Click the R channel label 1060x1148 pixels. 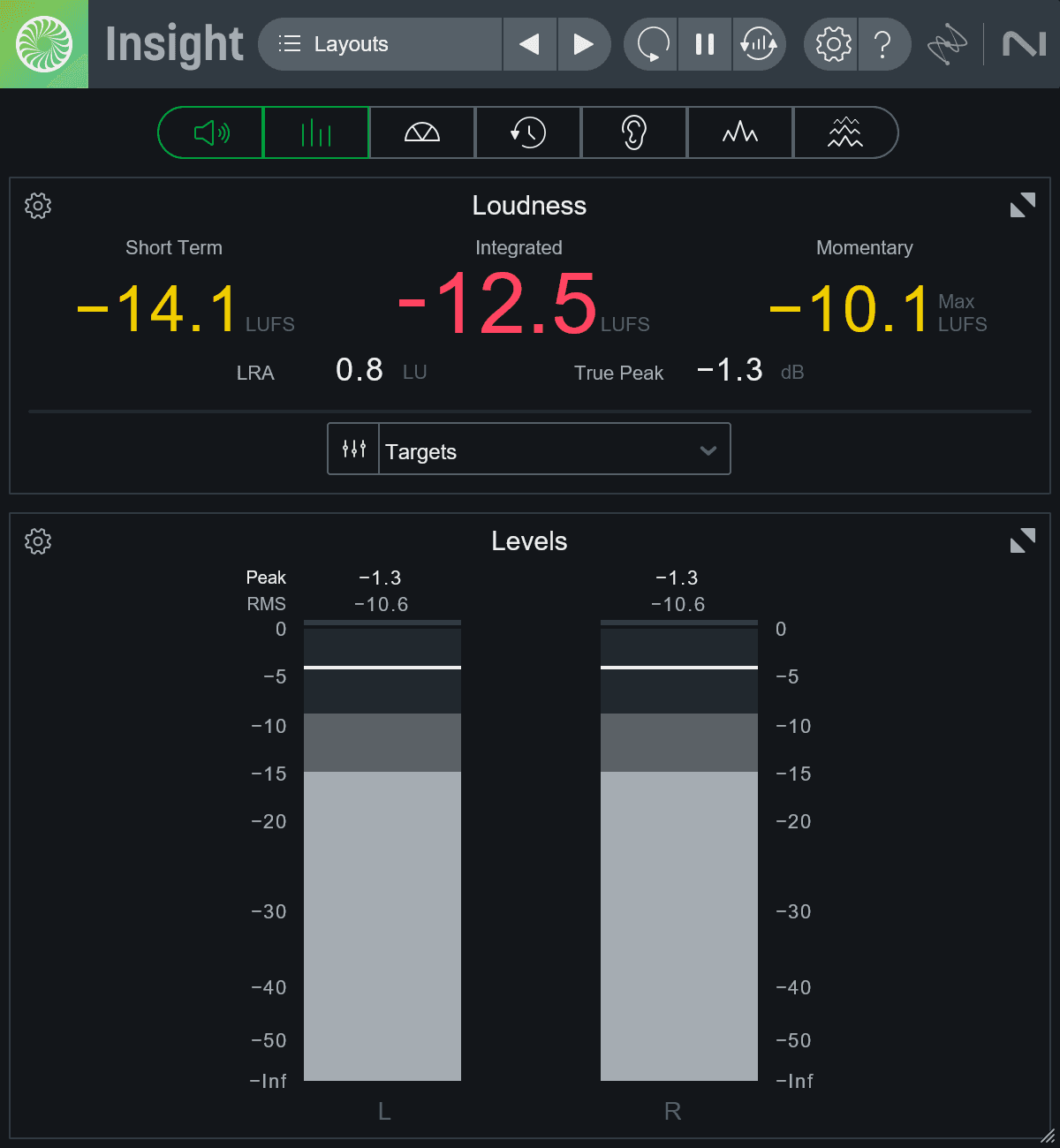tap(672, 1111)
